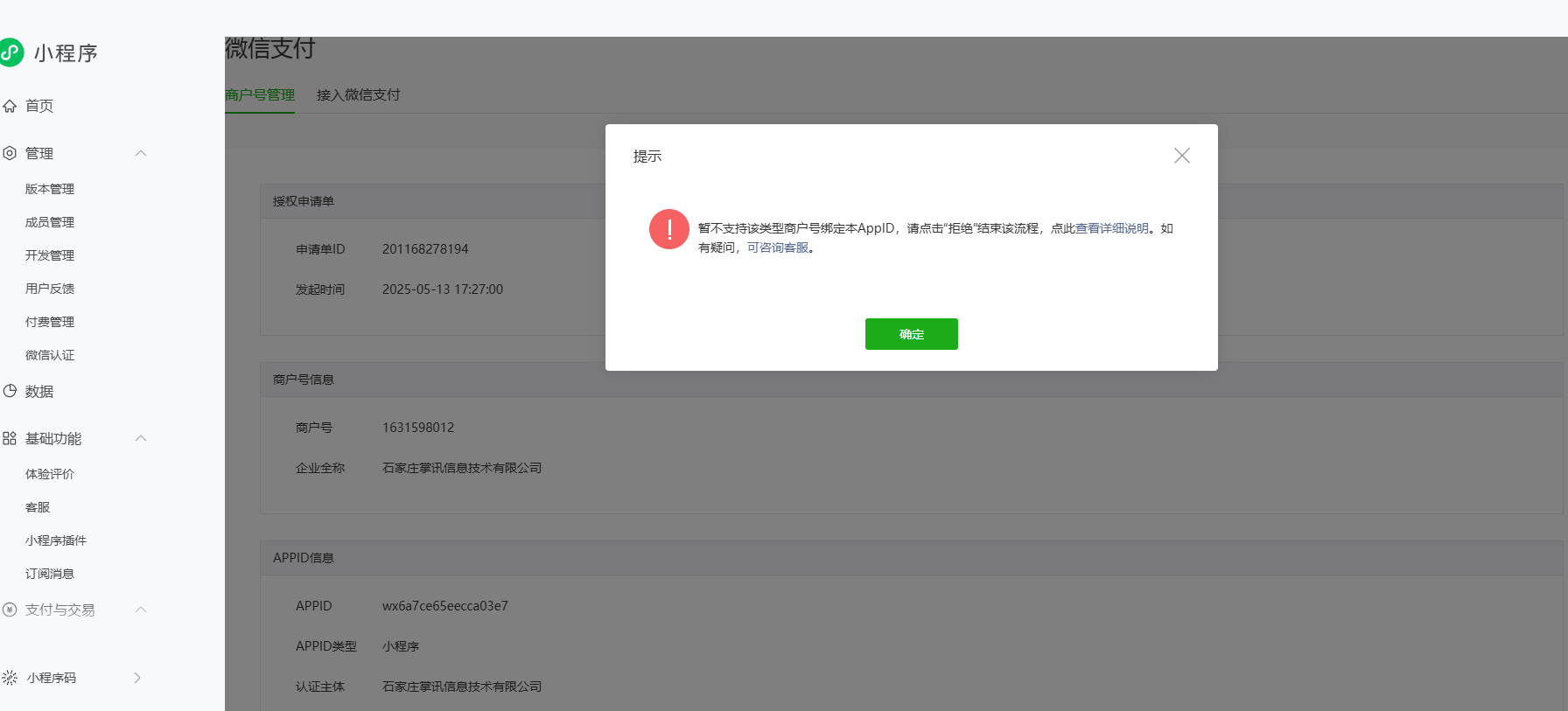
Task: Click the 管理 hexagon icon
Action: [x=10, y=153]
